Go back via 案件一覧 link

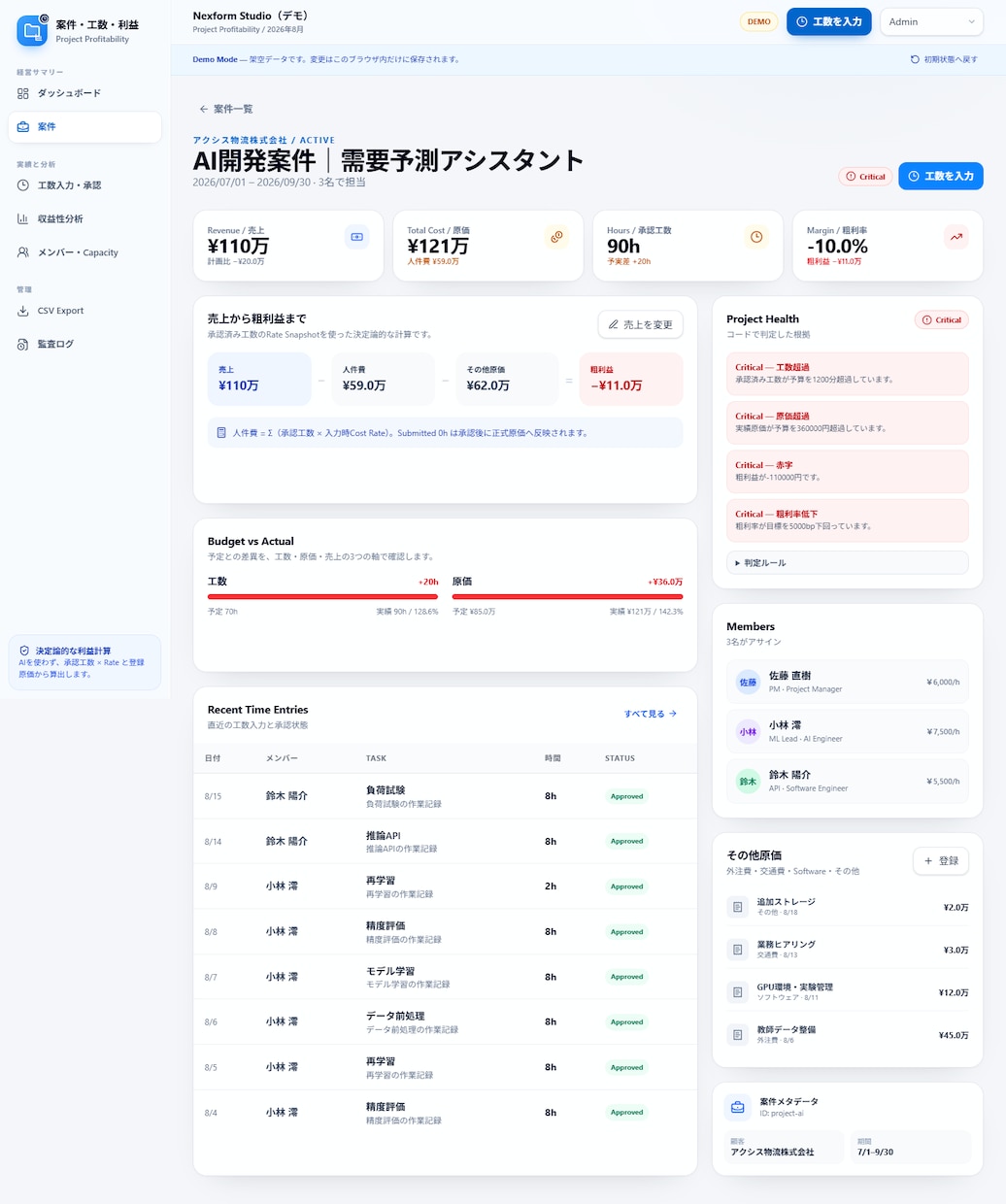(x=226, y=109)
